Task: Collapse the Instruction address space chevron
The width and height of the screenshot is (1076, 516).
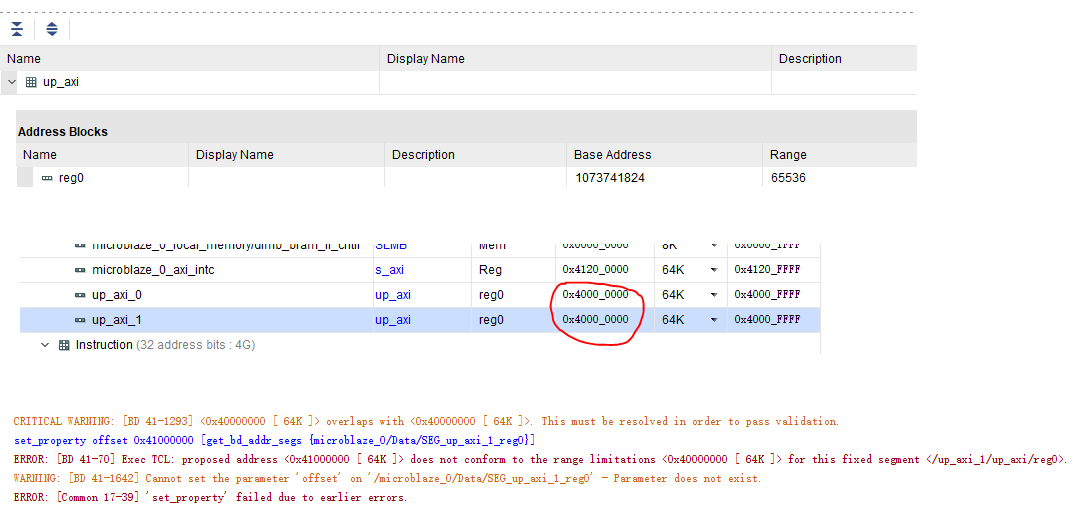Action: coord(45,345)
